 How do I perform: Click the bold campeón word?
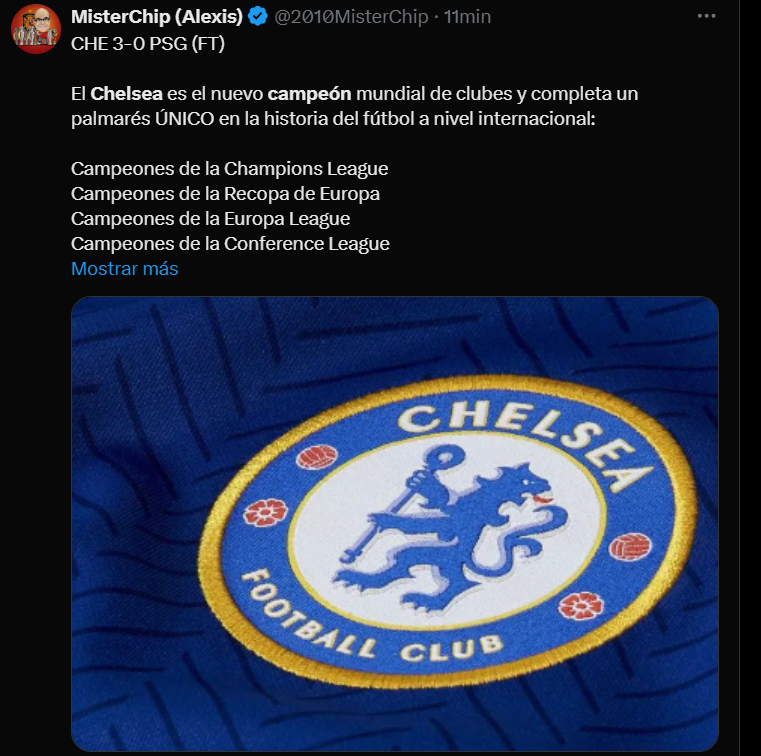309,94
